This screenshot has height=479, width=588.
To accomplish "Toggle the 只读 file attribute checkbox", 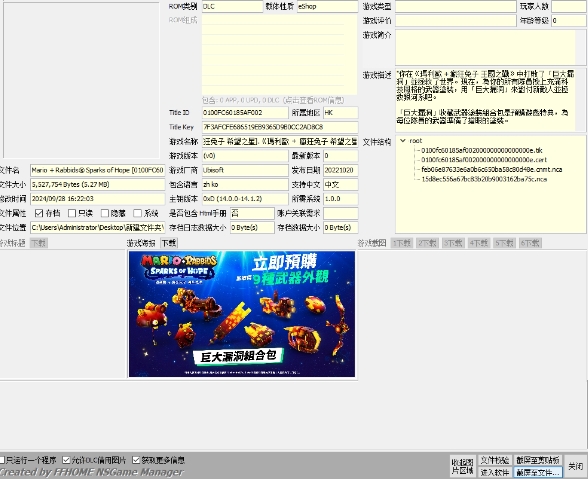I will click(x=72, y=213).
